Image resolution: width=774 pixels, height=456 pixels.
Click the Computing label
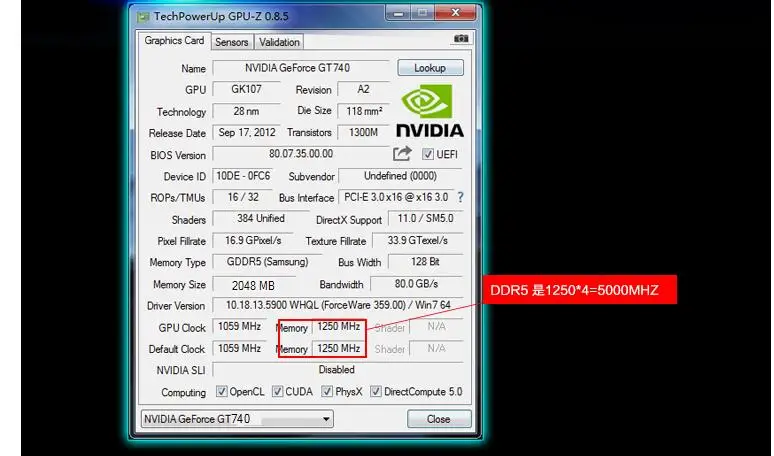coord(184,392)
